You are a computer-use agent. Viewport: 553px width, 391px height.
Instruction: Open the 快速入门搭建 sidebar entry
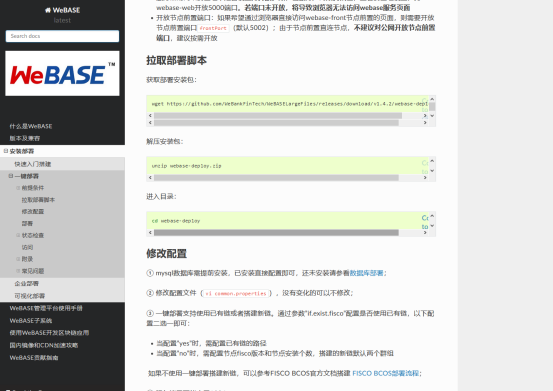33,164
